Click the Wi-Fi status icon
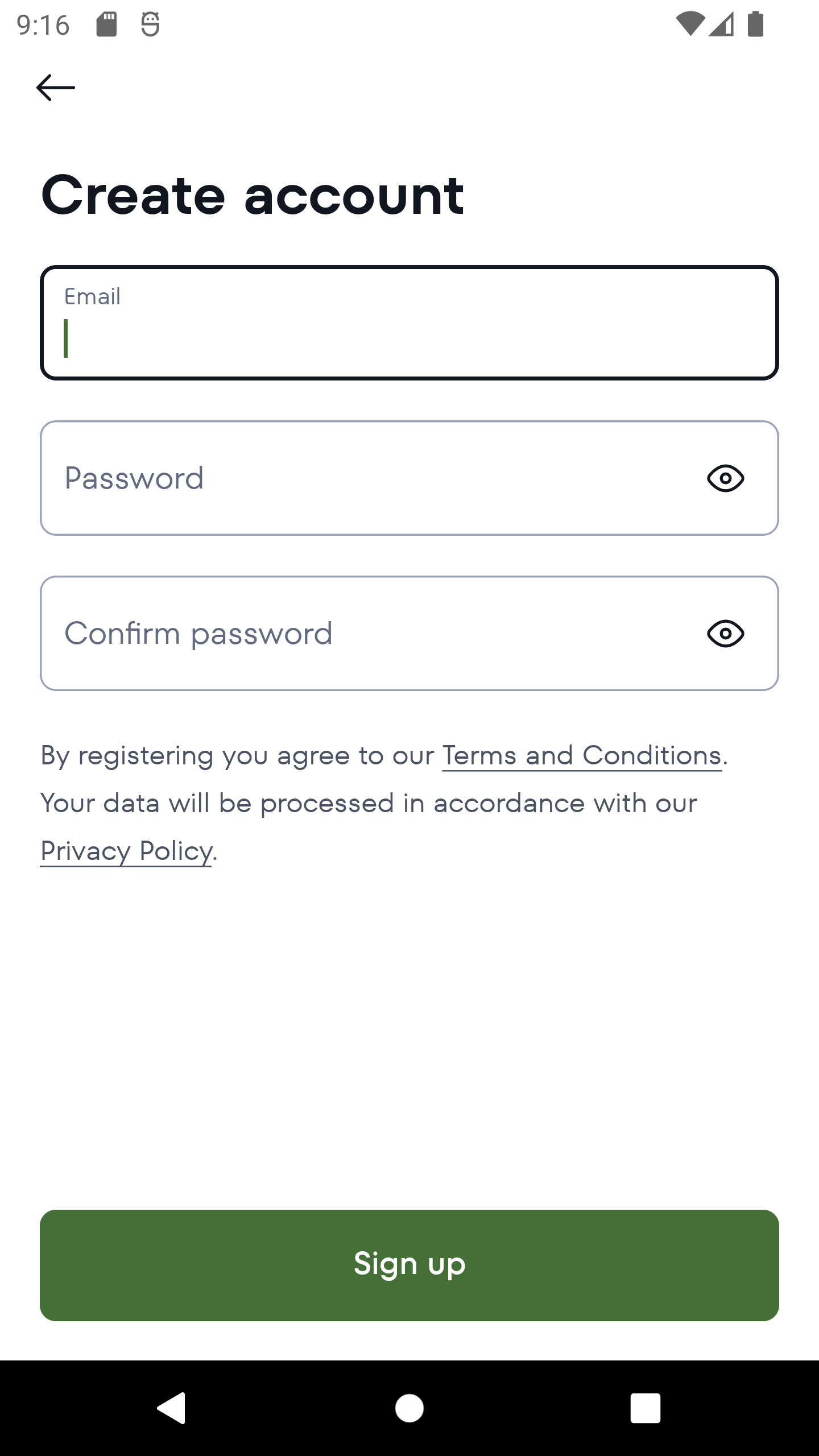Screen dimensions: 819x1456 pyautogui.click(x=689, y=24)
